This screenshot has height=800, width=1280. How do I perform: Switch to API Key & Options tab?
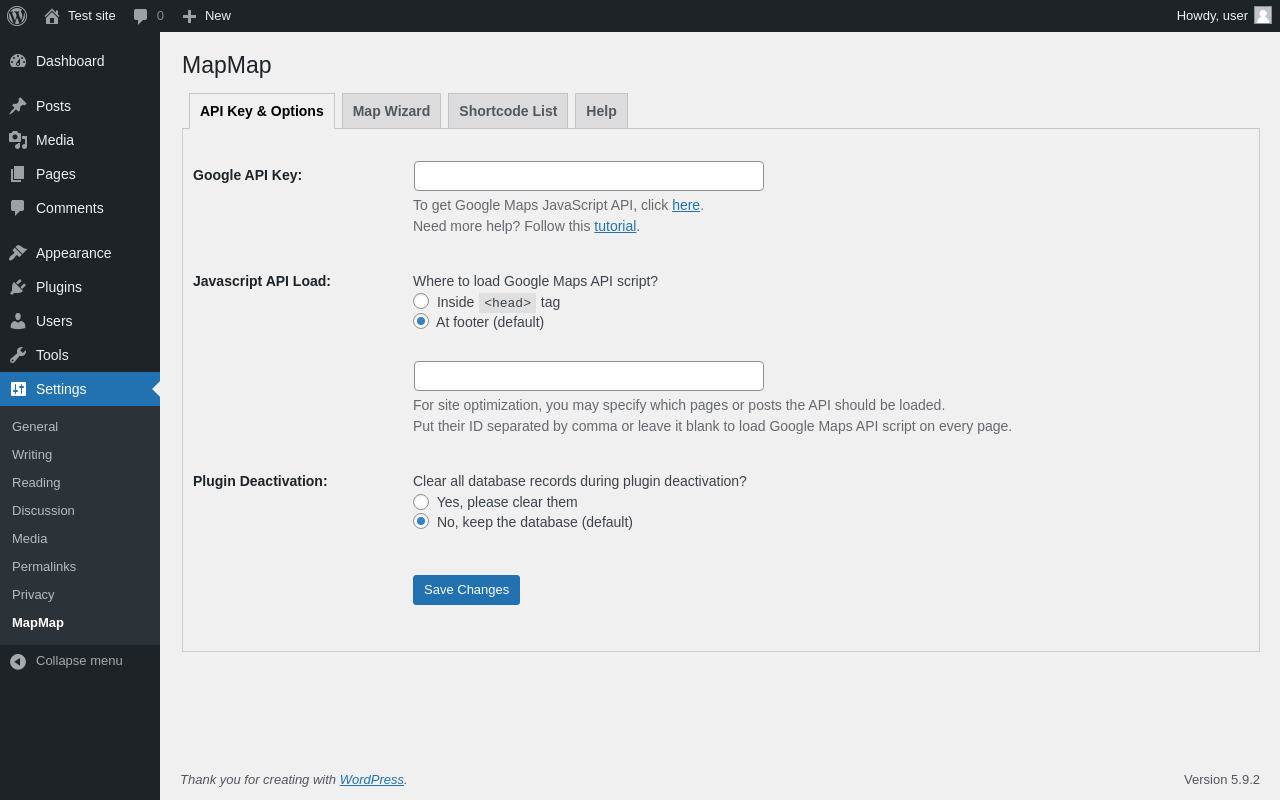pyautogui.click(x=262, y=111)
